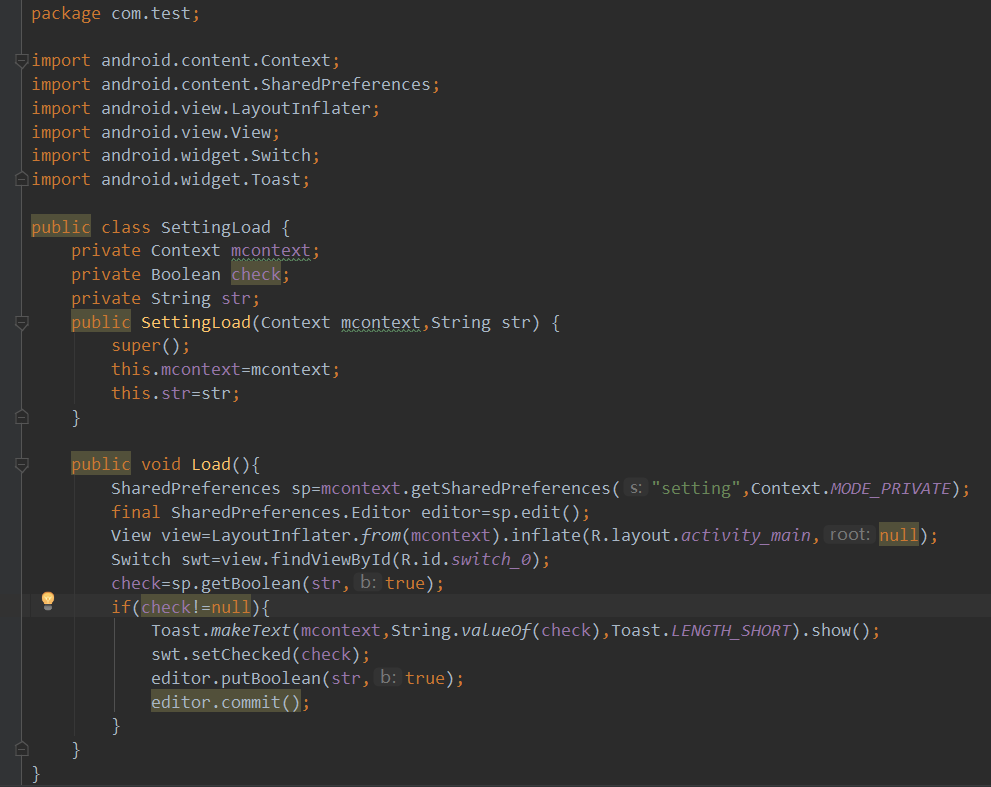The height and width of the screenshot is (787, 991).
Task: Click "LENGTH_SHORT" constant
Action: click(731, 630)
